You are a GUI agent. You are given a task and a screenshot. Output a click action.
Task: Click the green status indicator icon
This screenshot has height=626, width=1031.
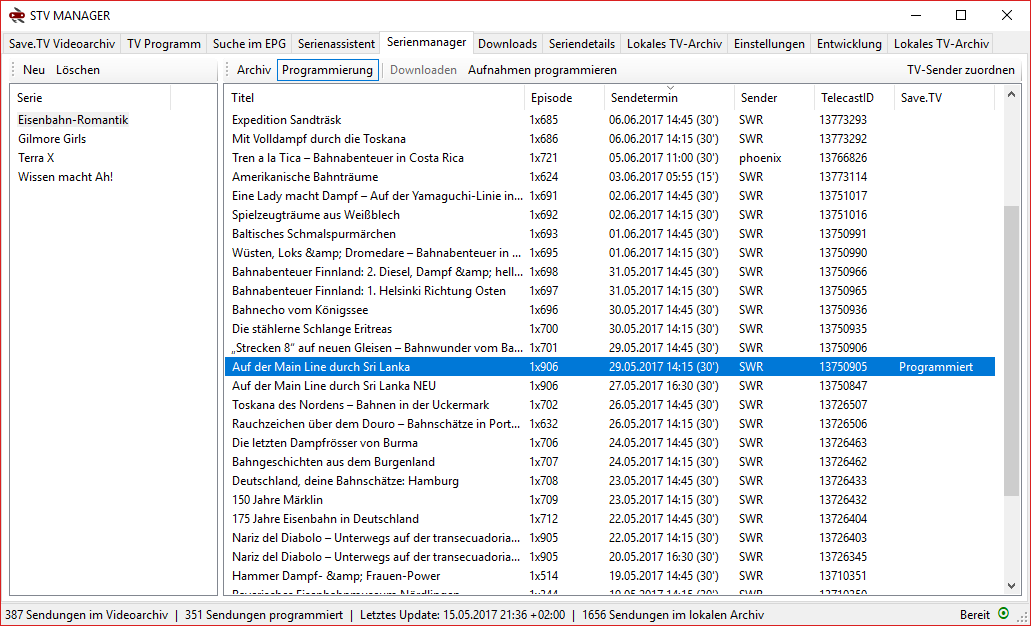pyautogui.click(x=1003, y=613)
